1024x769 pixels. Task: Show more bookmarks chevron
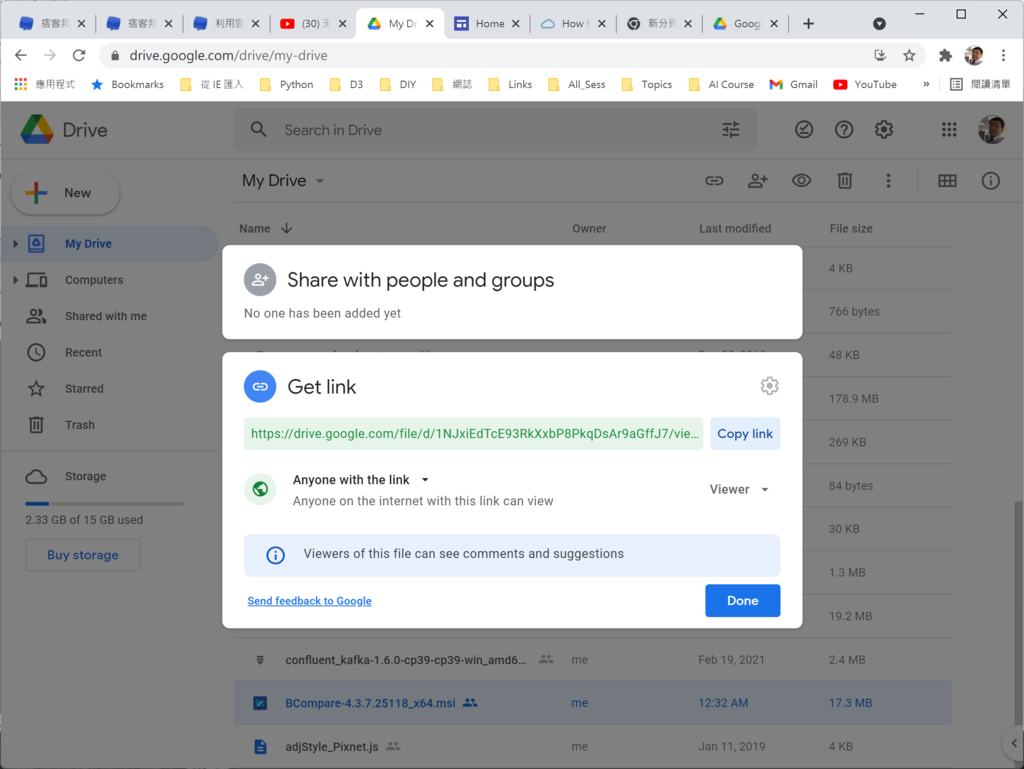pyautogui.click(x=926, y=84)
